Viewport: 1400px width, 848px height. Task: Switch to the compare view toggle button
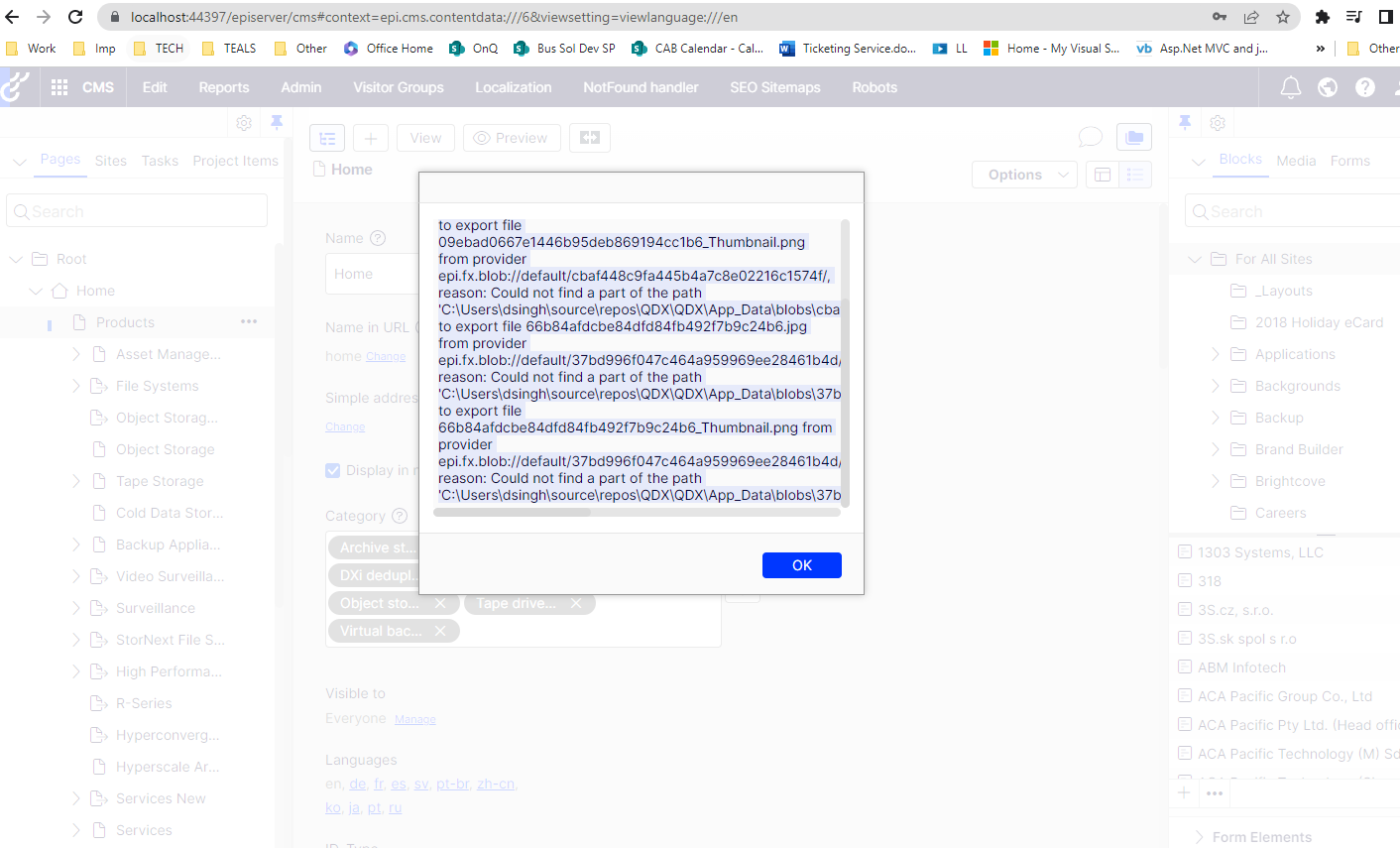point(590,138)
